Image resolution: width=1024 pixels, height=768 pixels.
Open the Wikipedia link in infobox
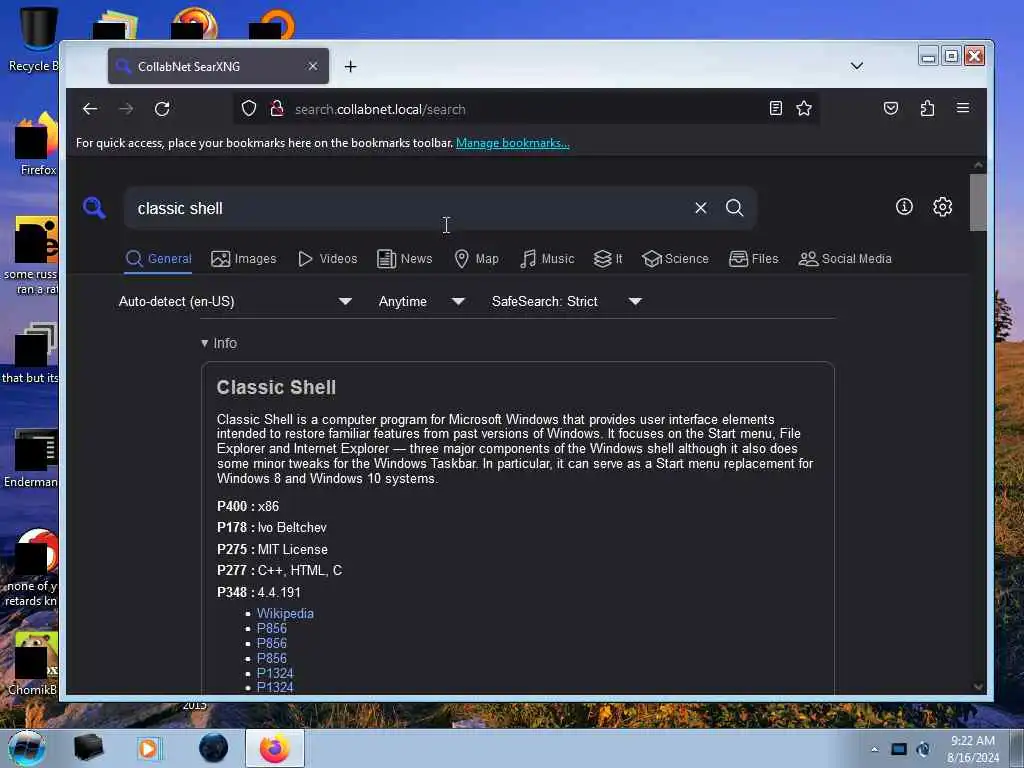[285, 613]
